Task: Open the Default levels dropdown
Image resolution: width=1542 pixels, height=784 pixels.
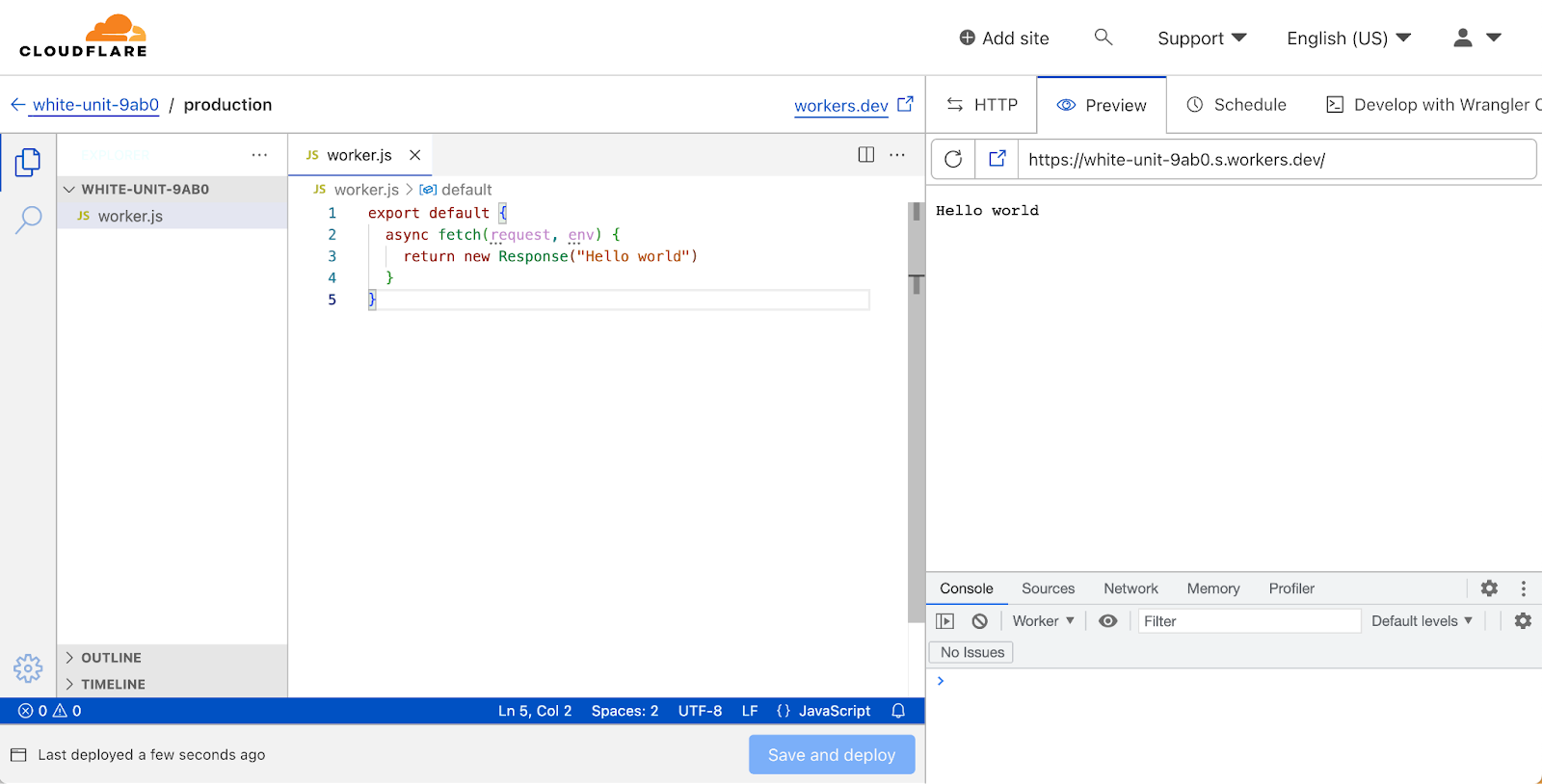Action: [x=1422, y=621]
